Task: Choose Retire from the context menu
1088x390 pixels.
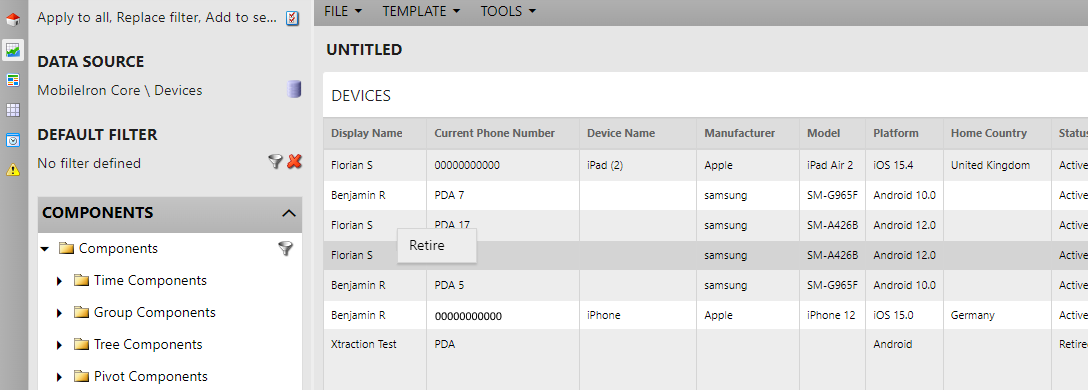Action: click(436, 245)
